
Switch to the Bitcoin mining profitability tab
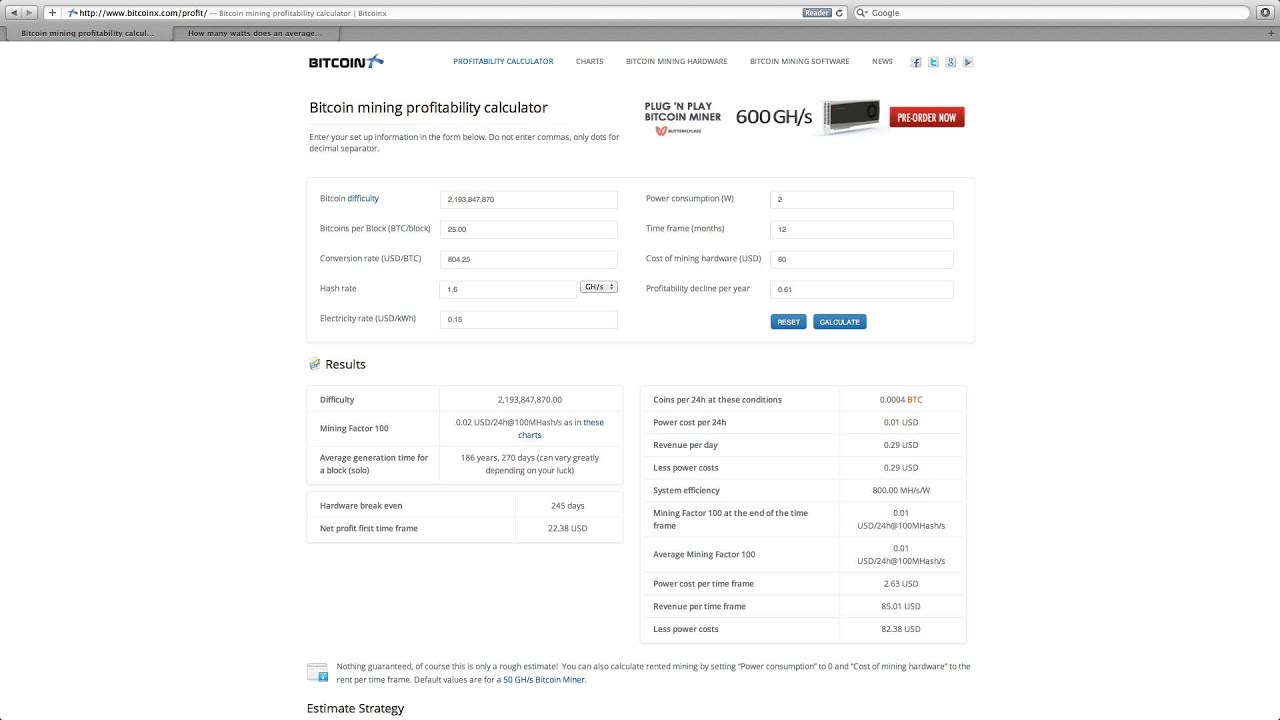pos(87,33)
